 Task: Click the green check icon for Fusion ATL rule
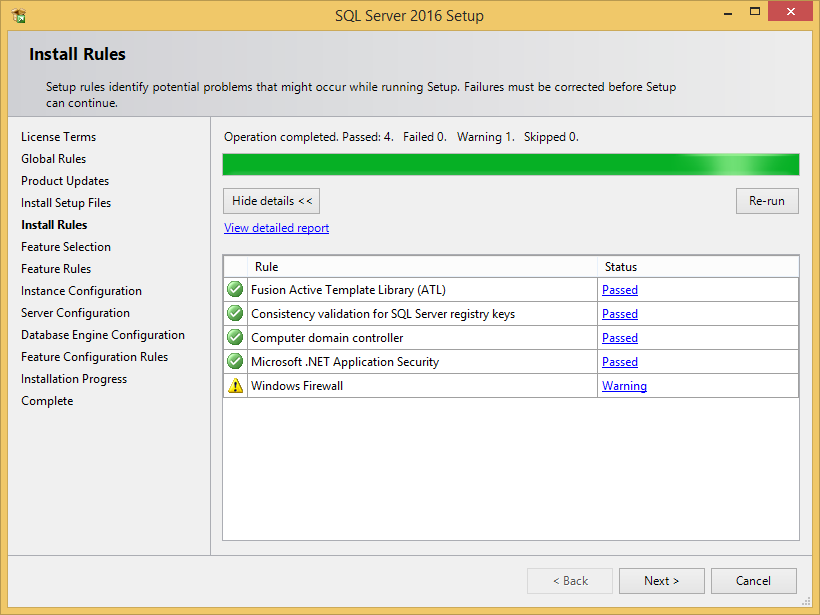(235, 289)
